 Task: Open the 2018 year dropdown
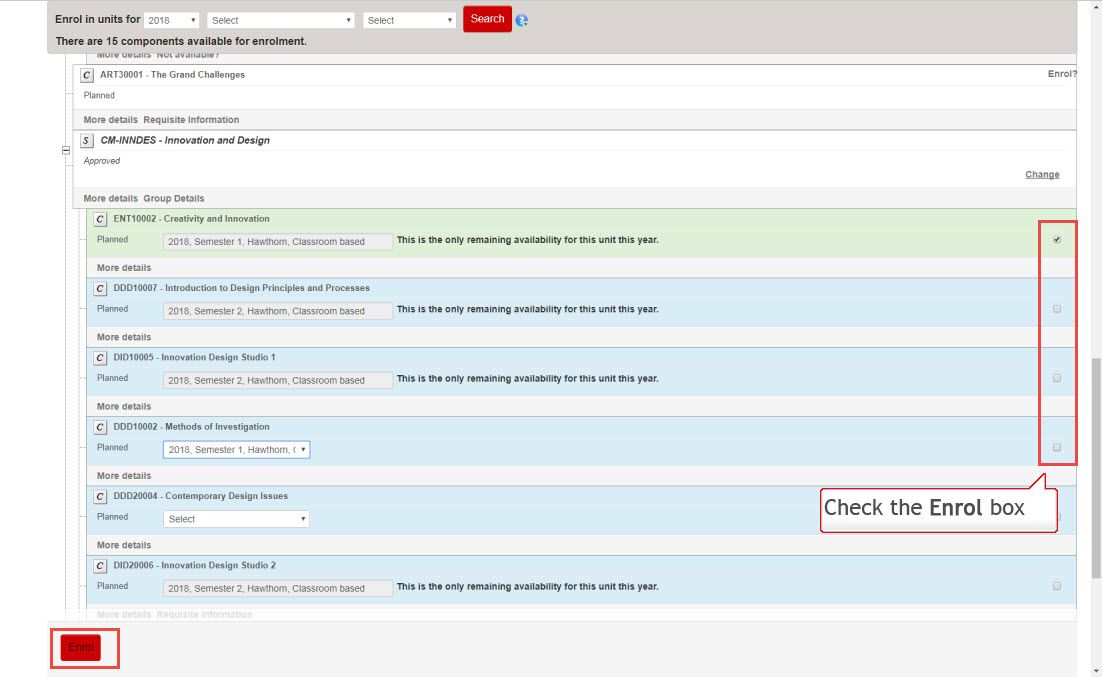pyautogui.click(x=172, y=20)
